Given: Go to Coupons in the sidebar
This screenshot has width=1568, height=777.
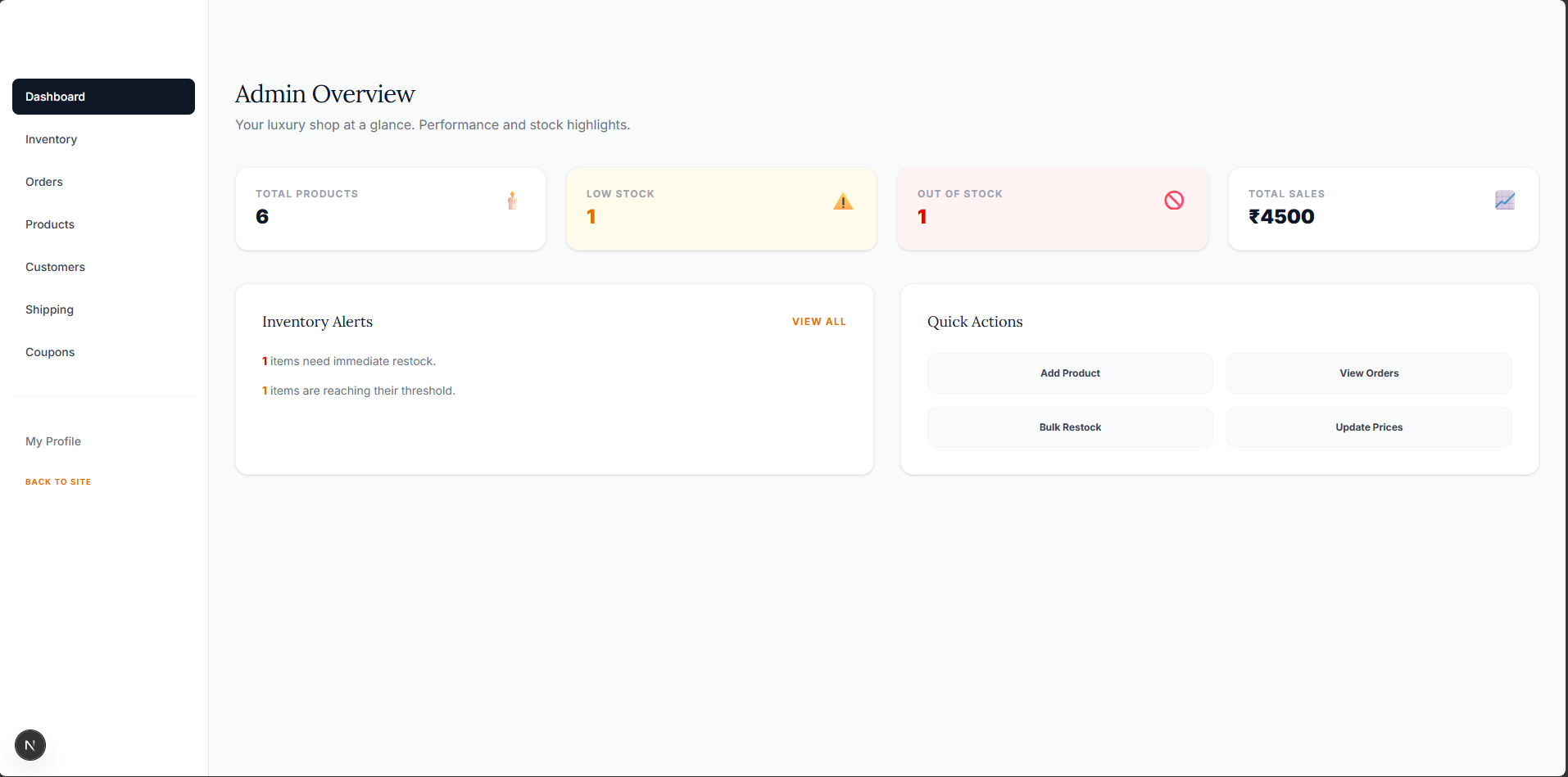Looking at the screenshot, I should click(x=103, y=352).
